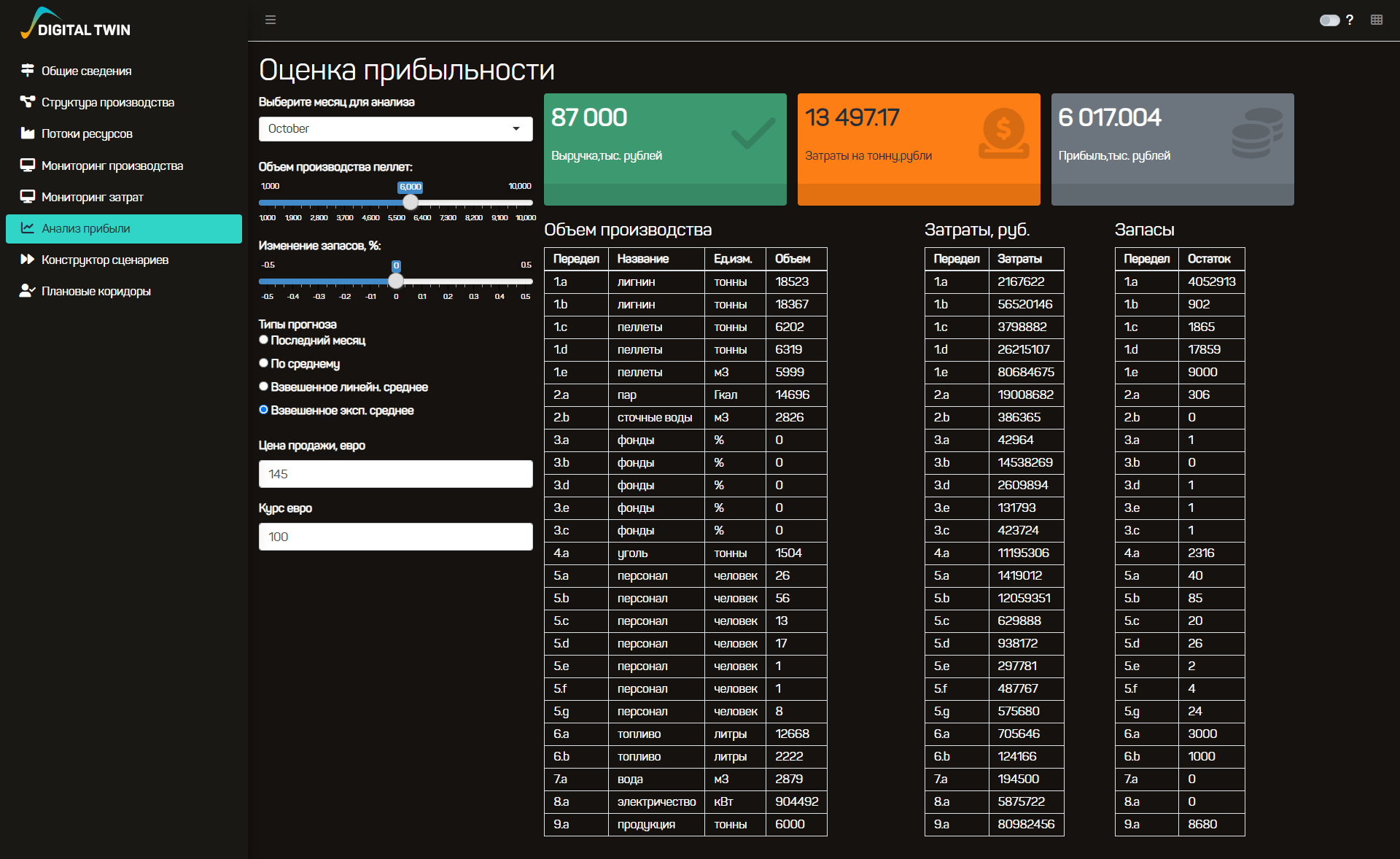Viewport: 1400px width, 859px height.
Task: Click the user-check icon for Плановые коридоры
Action: pos(28,290)
